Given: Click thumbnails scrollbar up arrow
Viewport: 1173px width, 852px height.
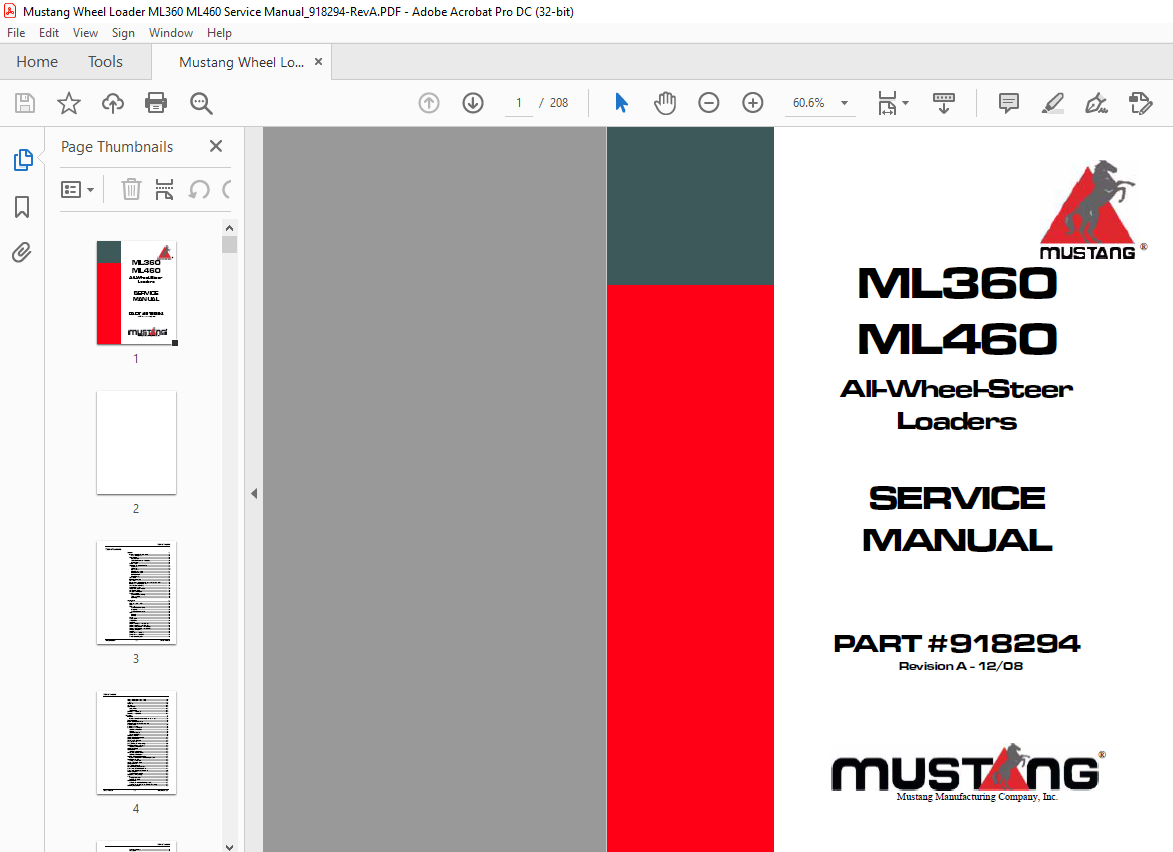Looking at the screenshot, I should [230, 228].
